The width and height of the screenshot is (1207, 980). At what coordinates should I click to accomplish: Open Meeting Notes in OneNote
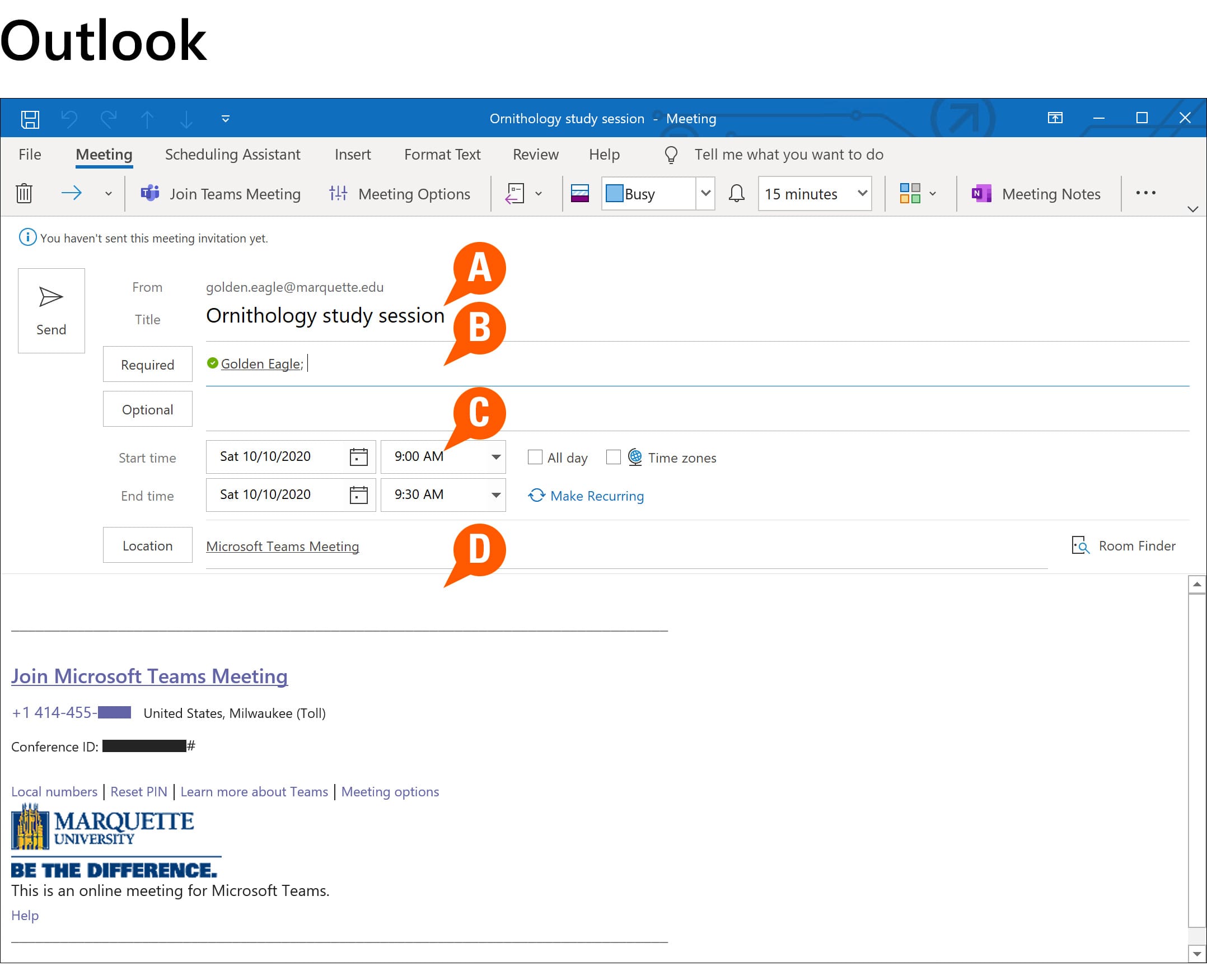tap(1036, 194)
